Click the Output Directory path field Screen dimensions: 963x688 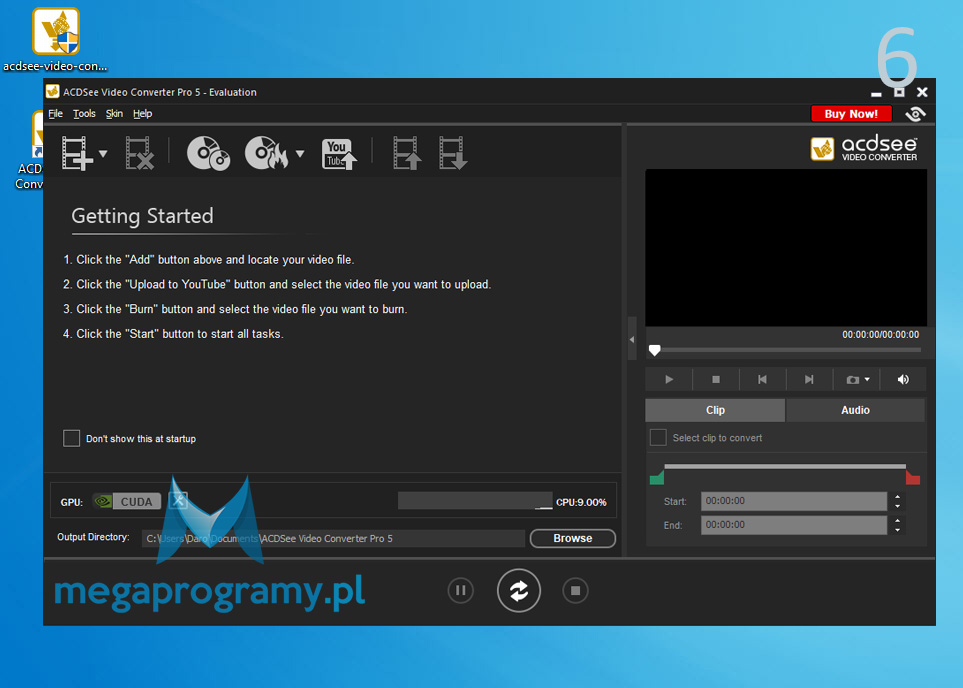point(333,538)
